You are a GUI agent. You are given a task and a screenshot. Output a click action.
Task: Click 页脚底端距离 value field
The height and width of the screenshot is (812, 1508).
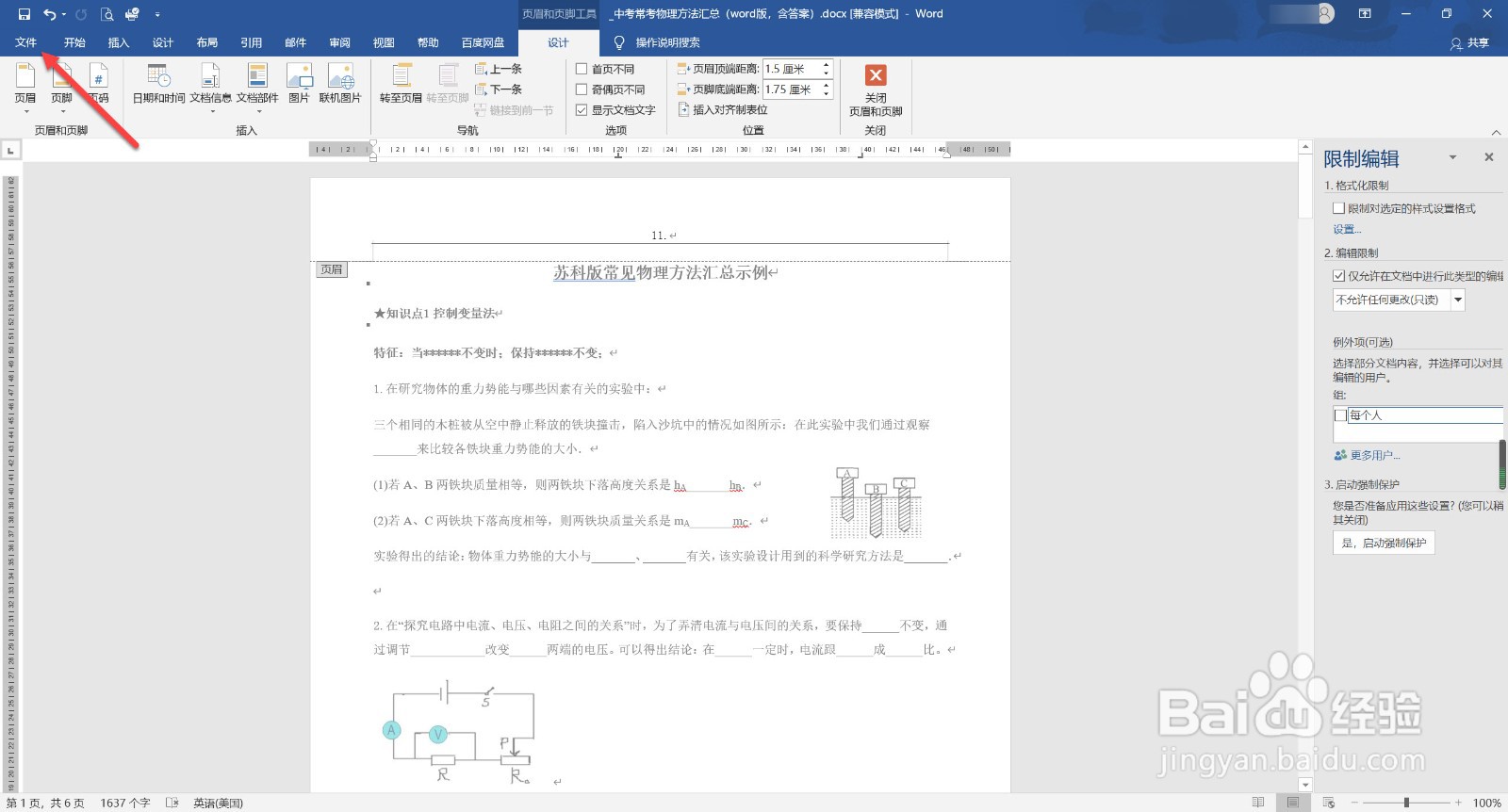pyautogui.click(x=792, y=89)
